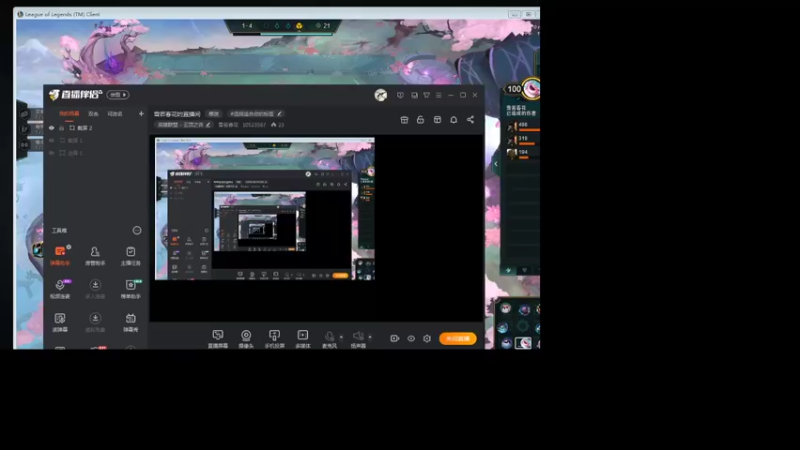Select the 截屏 2 source row

[96, 128]
